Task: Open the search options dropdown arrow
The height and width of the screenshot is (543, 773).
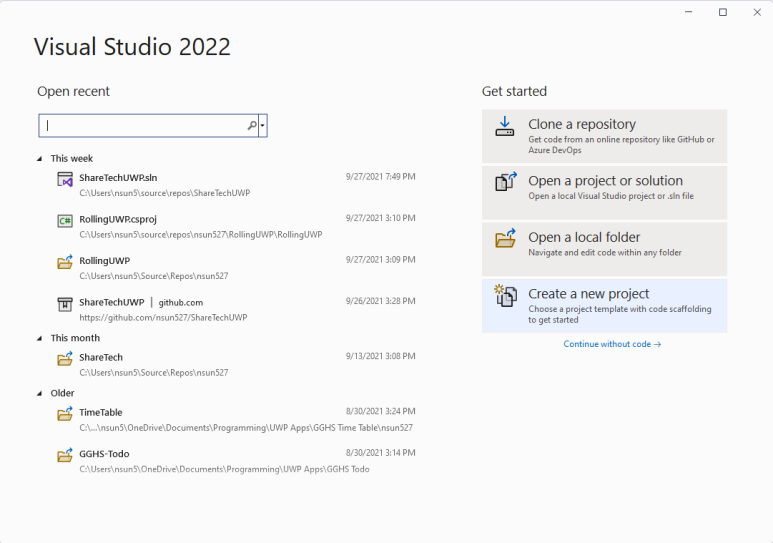Action: pyautogui.click(x=263, y=126)
